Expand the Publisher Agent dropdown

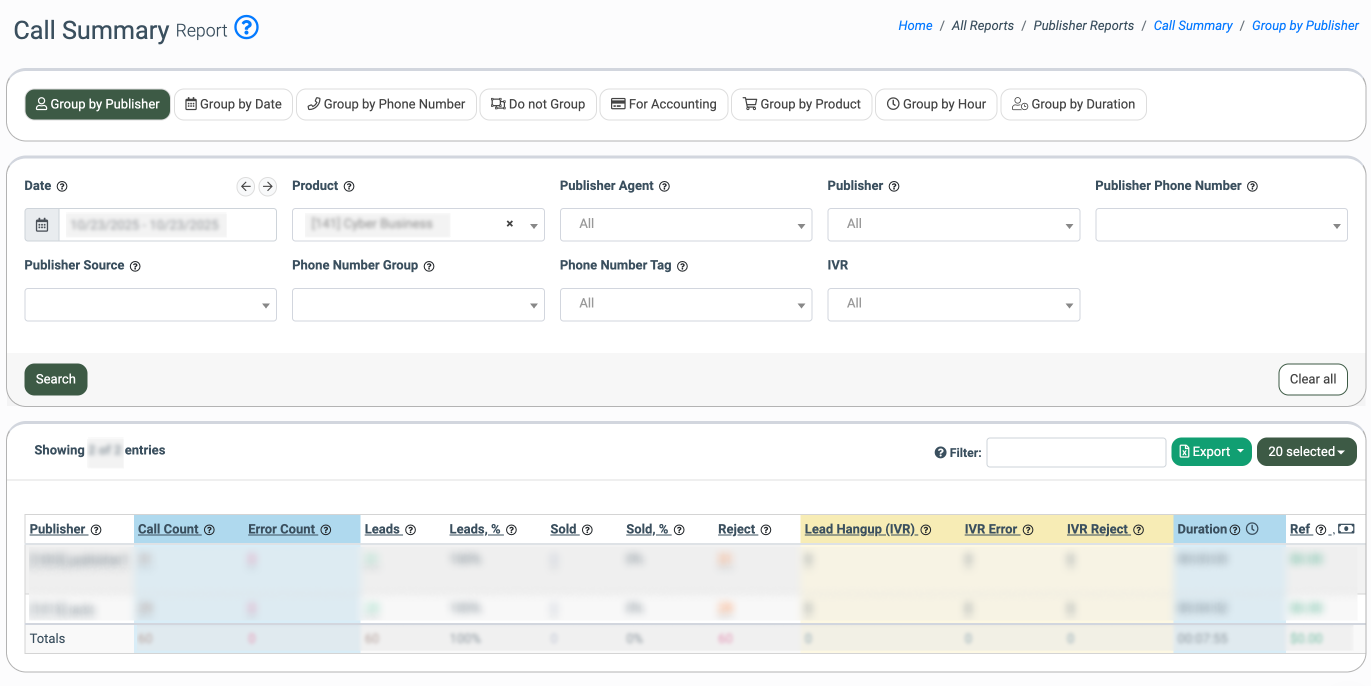point(685,225)
